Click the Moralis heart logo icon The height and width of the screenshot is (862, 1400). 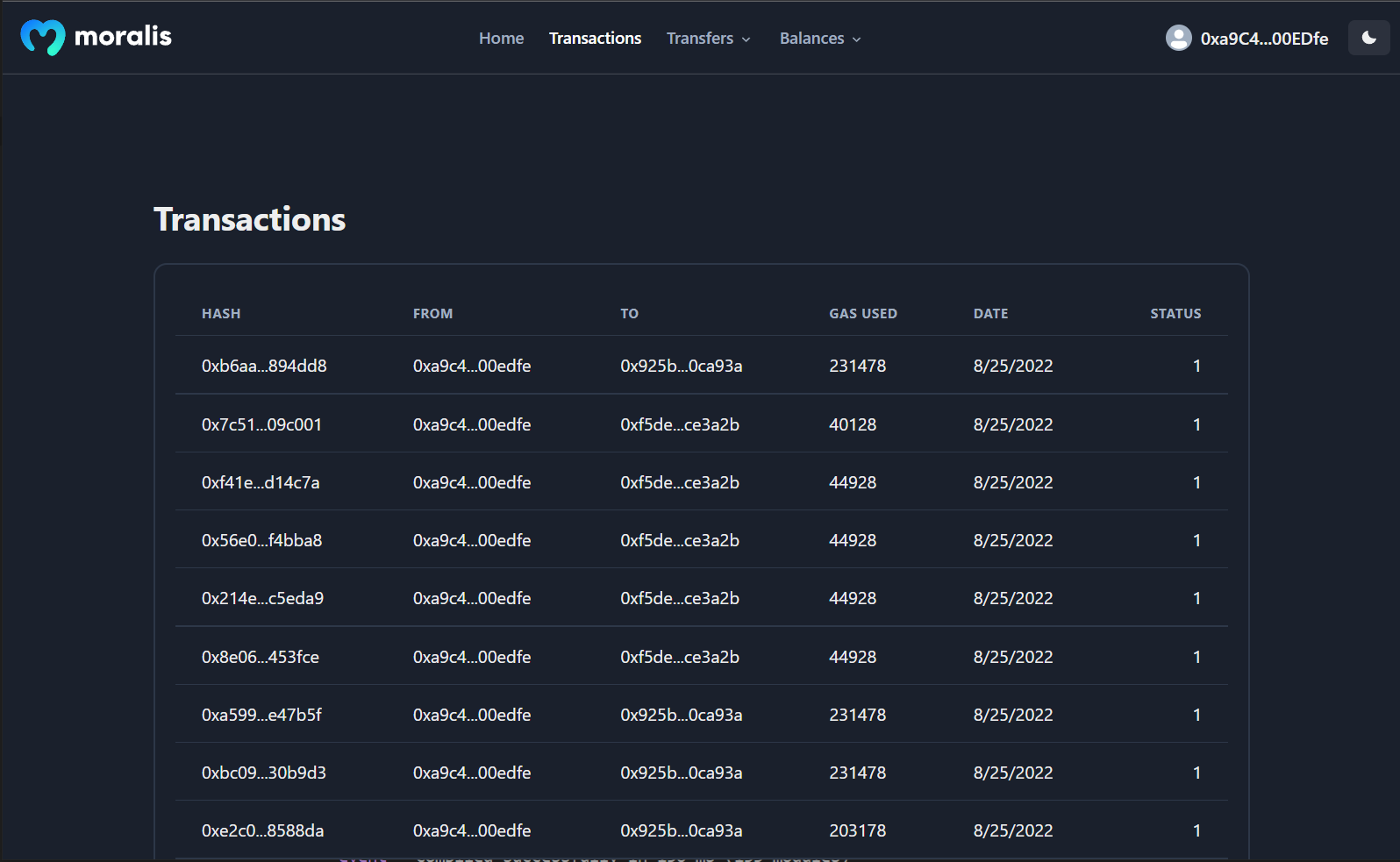click(x=42, y=38)
